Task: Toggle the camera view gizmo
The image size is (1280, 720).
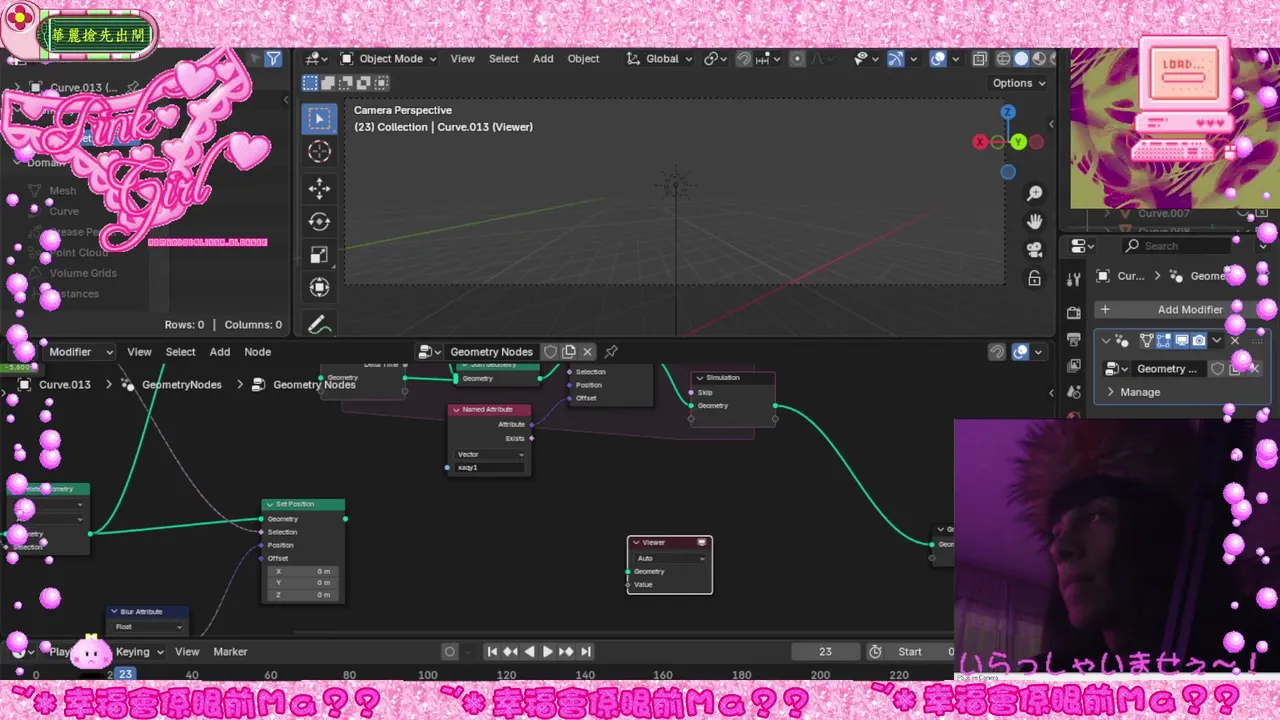Action: (1035, 250)
